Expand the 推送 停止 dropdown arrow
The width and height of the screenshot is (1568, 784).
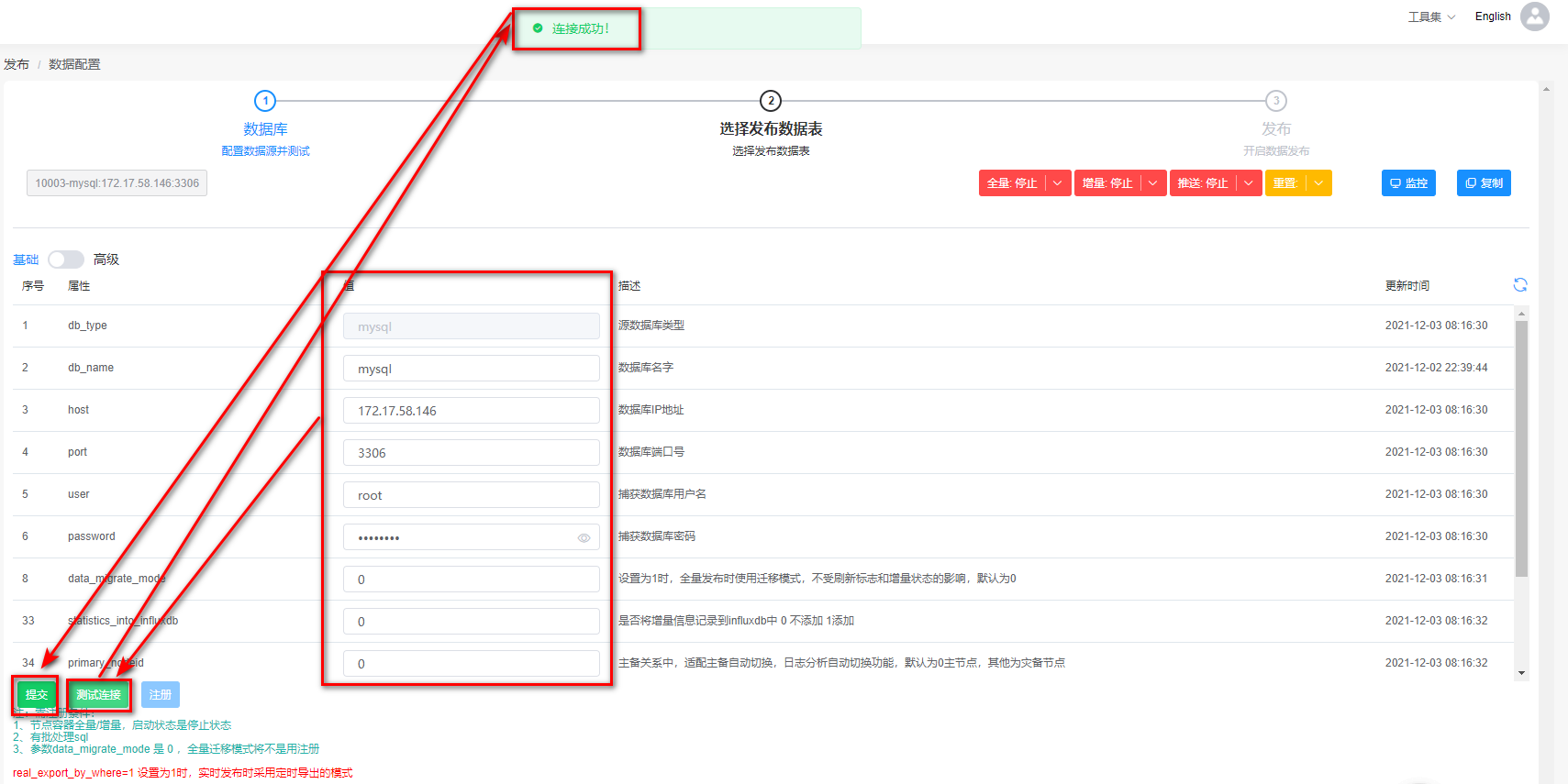pos(1249,183)
